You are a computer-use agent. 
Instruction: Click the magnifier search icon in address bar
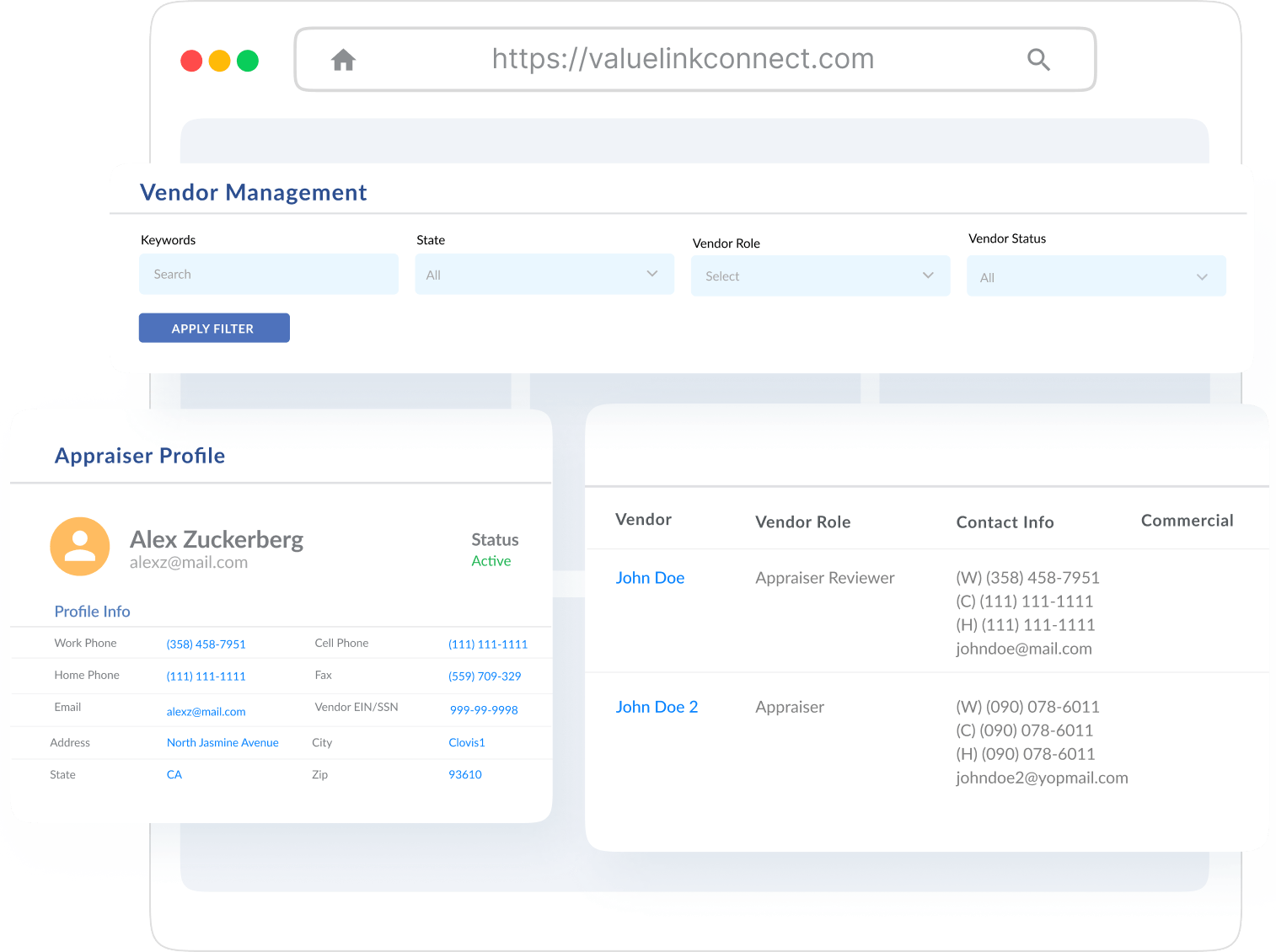(1038, 60)
